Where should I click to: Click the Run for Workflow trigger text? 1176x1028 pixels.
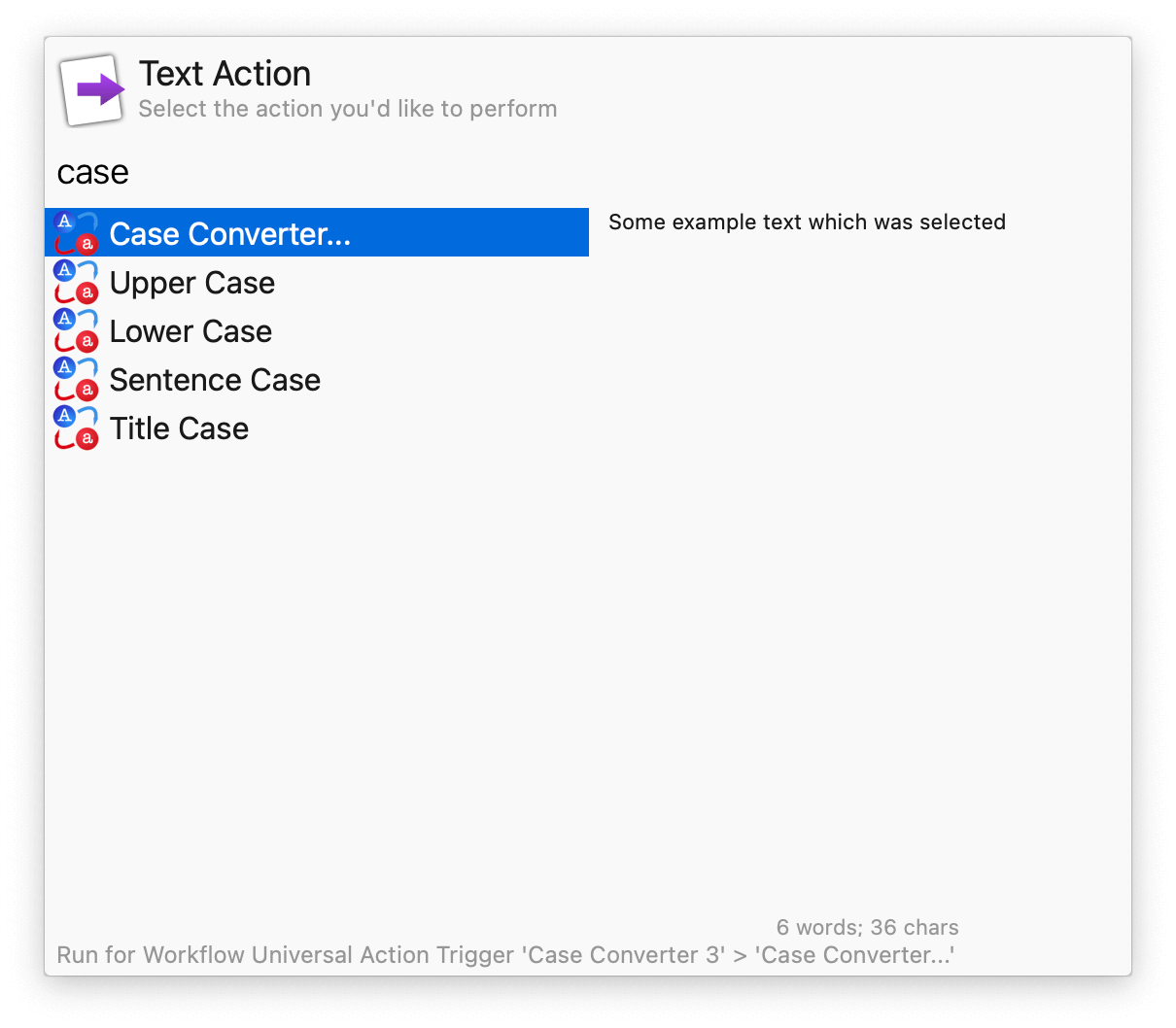(x=505, y=955)
